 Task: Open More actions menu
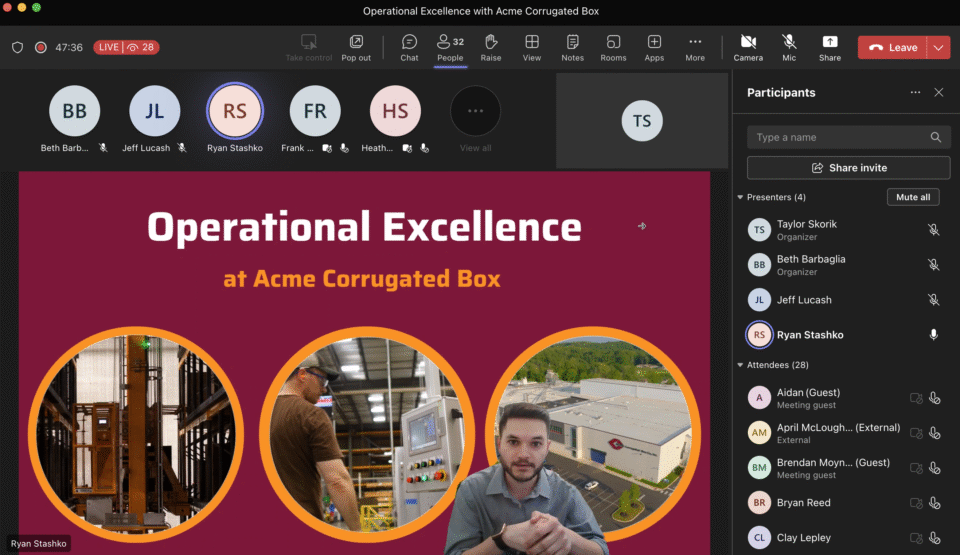click(695, 48)
